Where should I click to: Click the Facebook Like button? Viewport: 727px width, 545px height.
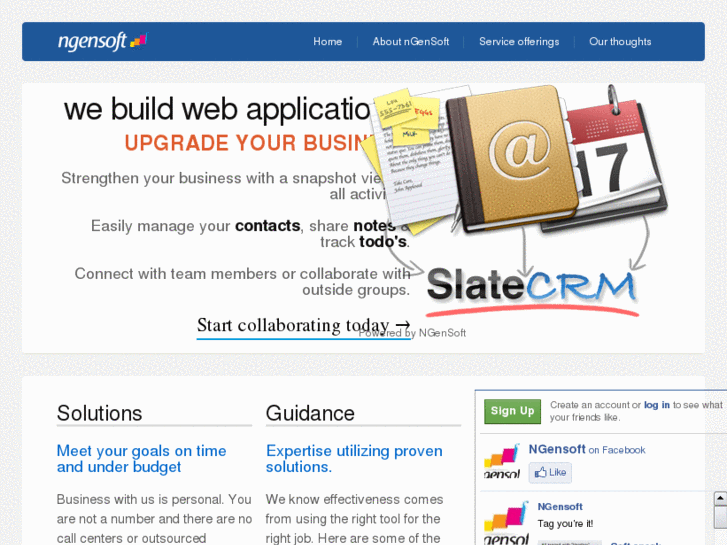(550, 473)
